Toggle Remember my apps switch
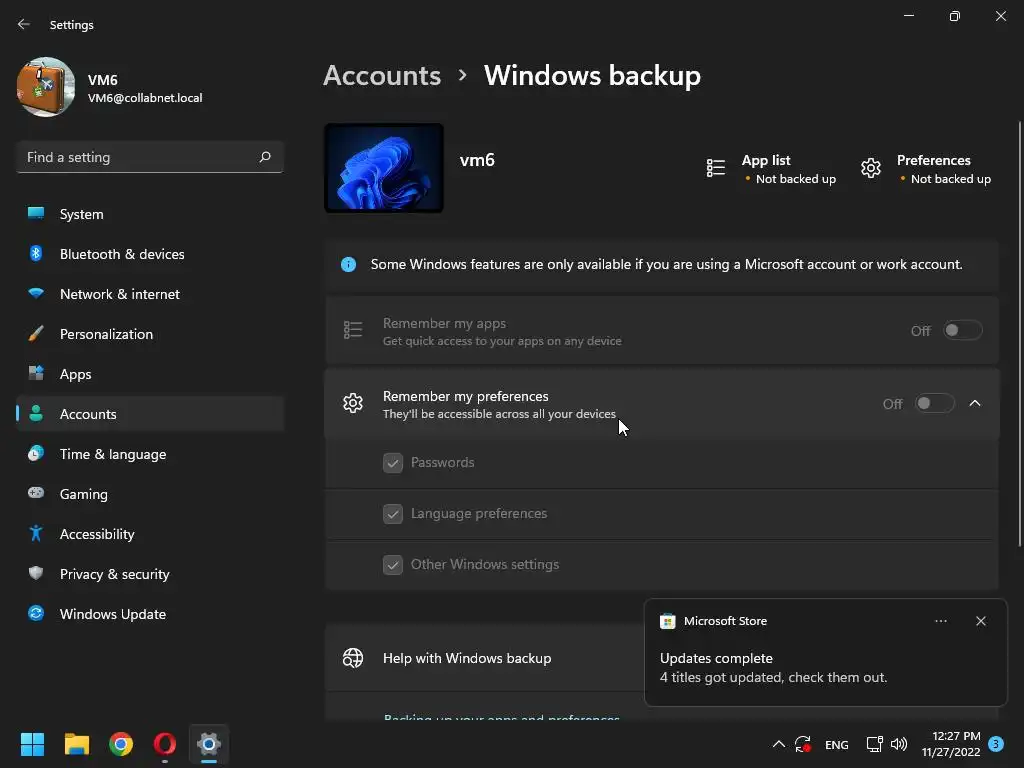 click(x=962, y=331)
